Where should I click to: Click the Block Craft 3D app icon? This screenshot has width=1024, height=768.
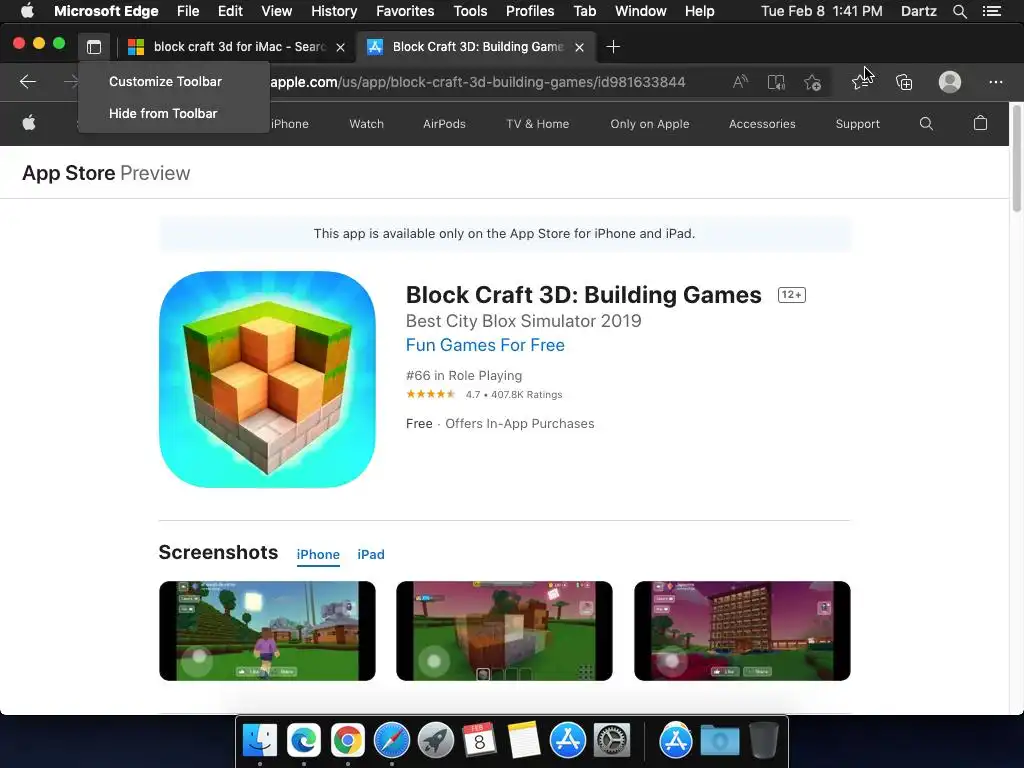coord(267,379)
